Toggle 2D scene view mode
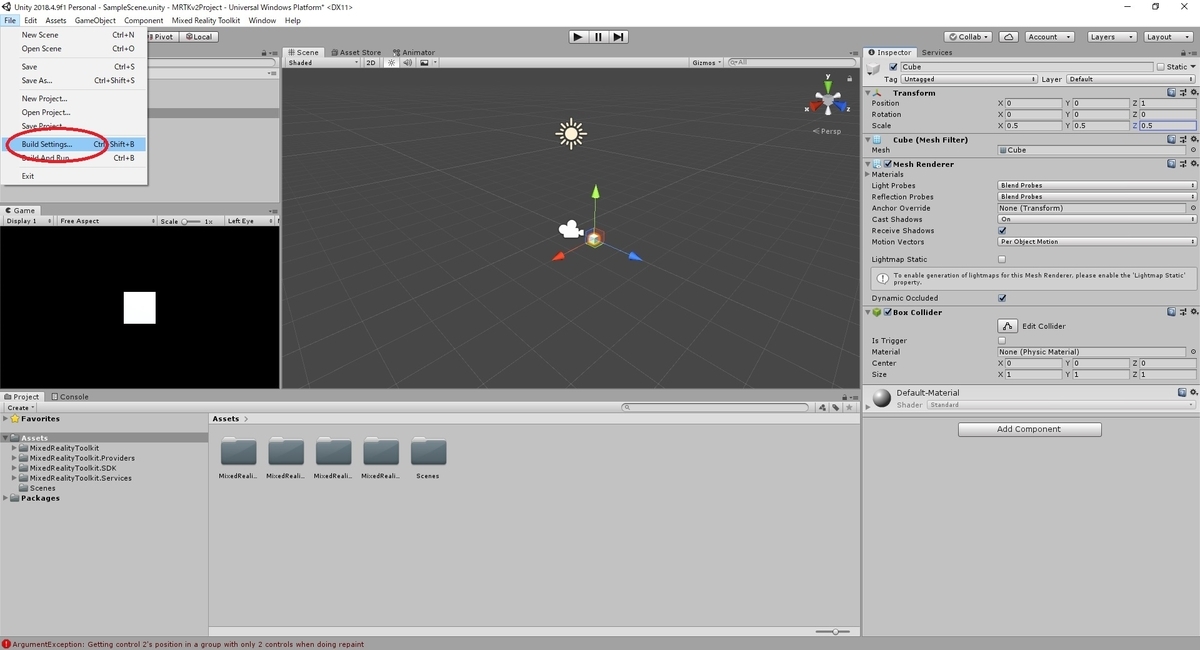The image size is (1200, 650). pos(370,63)
